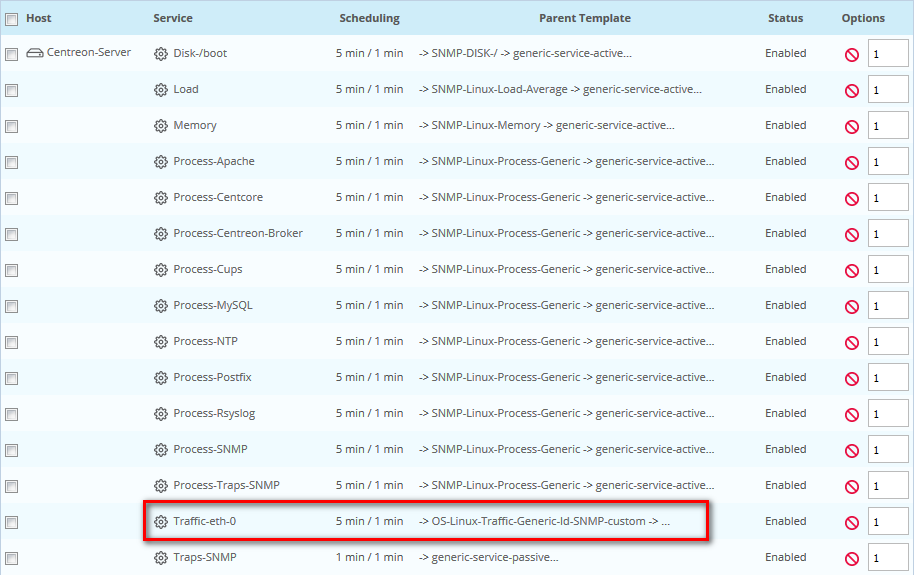Disable Traps-SNMP using the red icon
The width and height of the screenshot is (914, 575).
pos(852,558)
